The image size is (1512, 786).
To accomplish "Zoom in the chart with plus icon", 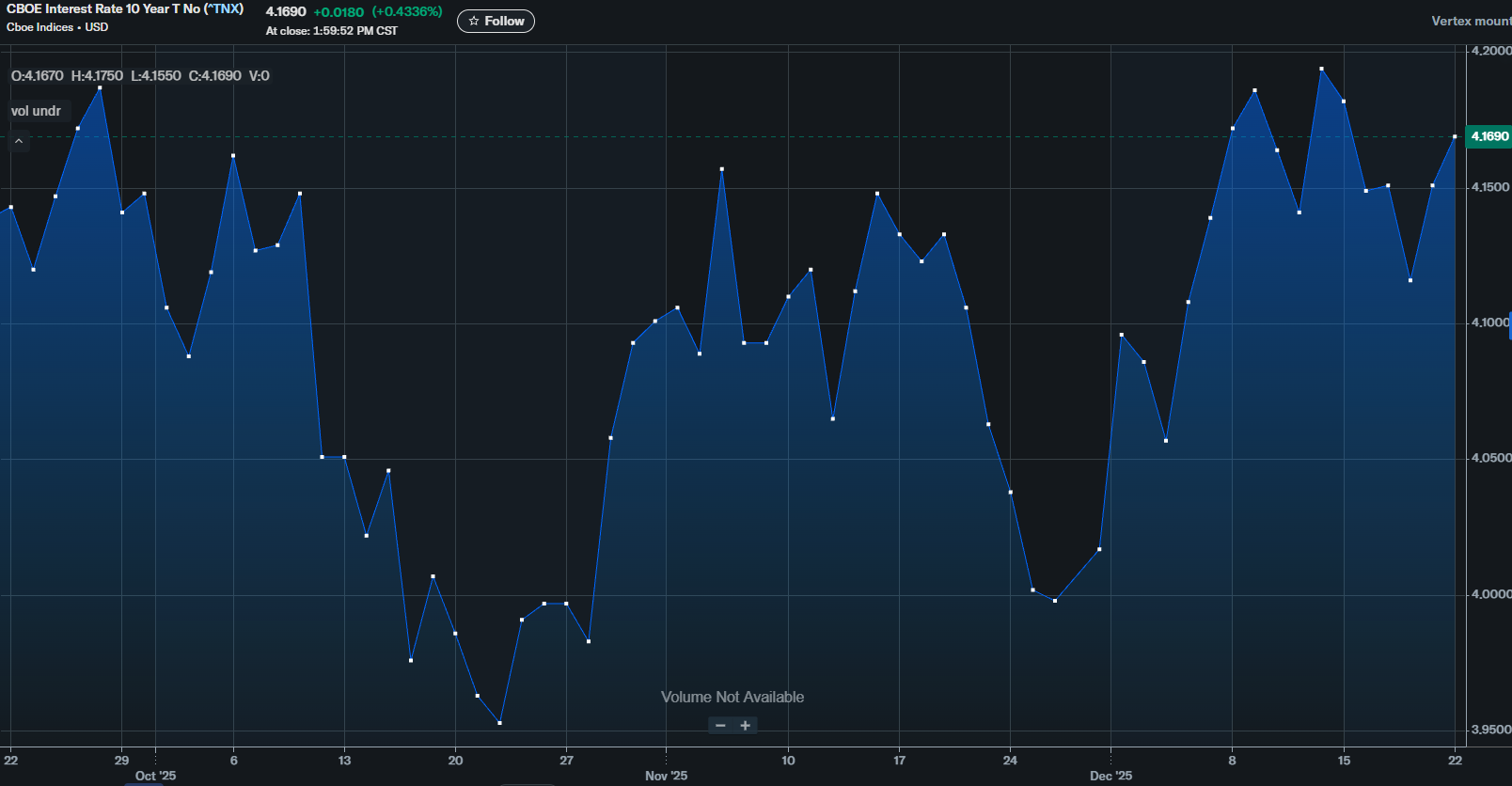I will [746, 725].
